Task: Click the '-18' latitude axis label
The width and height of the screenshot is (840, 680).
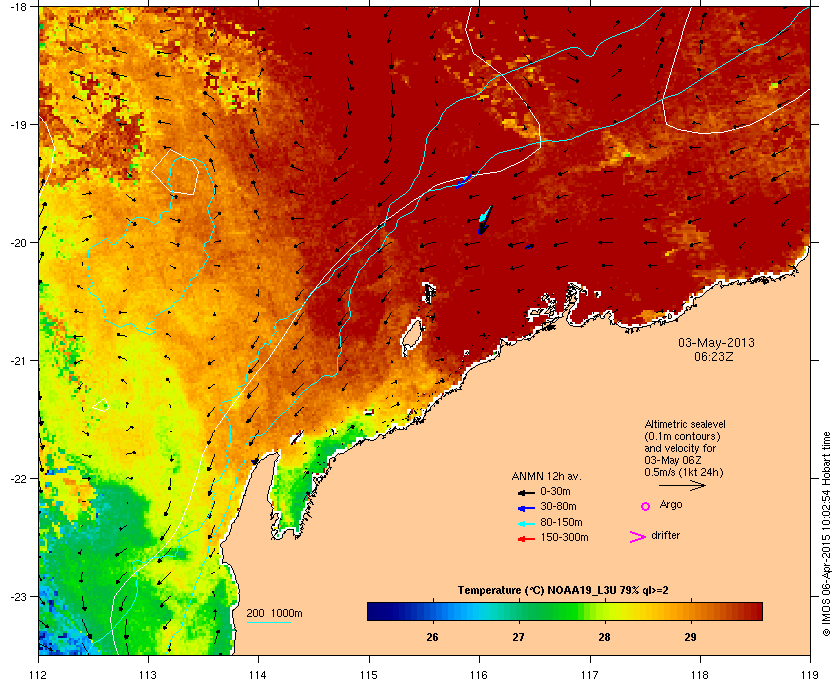Action: point(17,6)
